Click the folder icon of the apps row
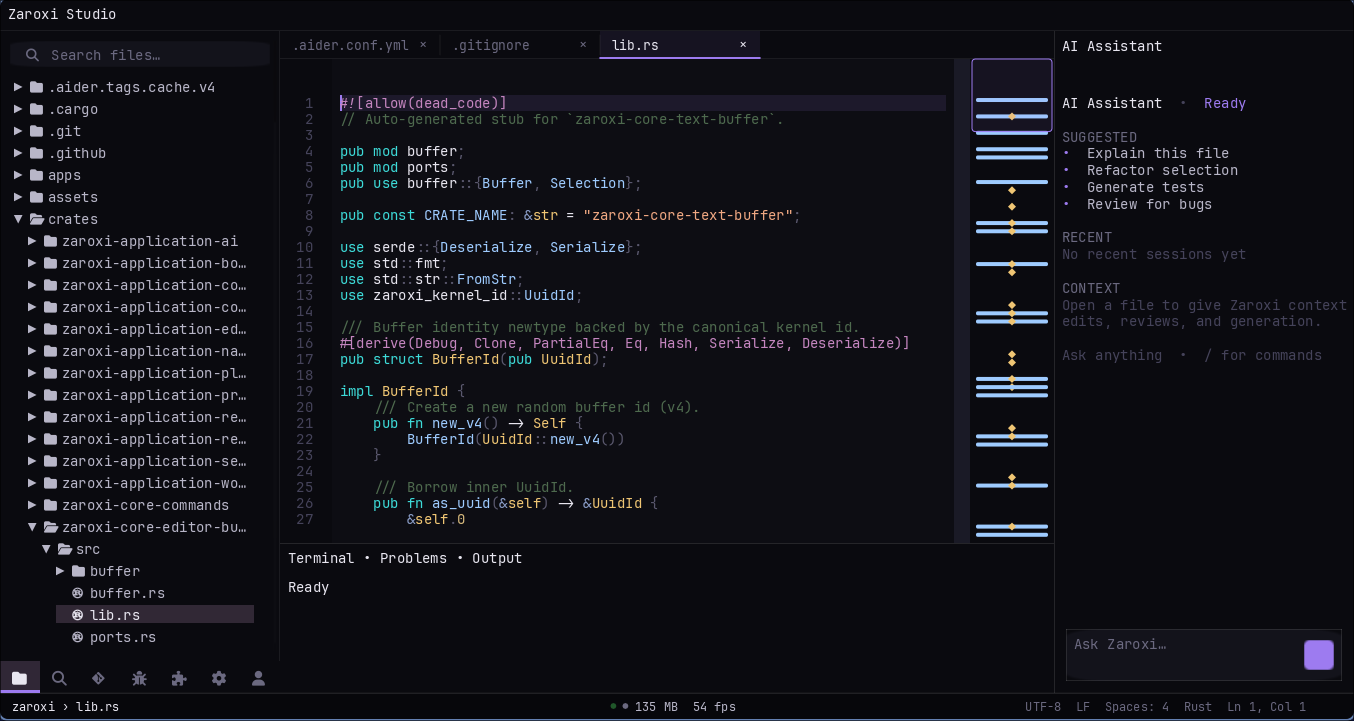 37,175
